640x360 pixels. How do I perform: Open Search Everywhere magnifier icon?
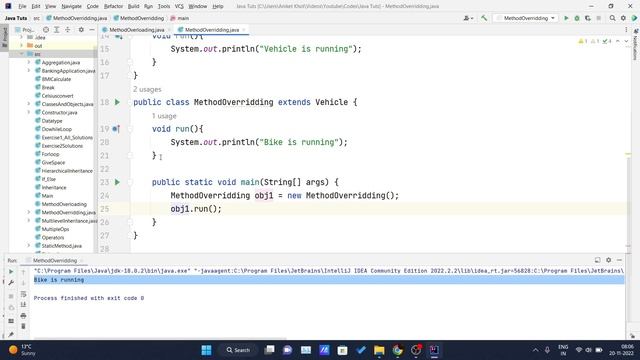(x=612, y=18)
